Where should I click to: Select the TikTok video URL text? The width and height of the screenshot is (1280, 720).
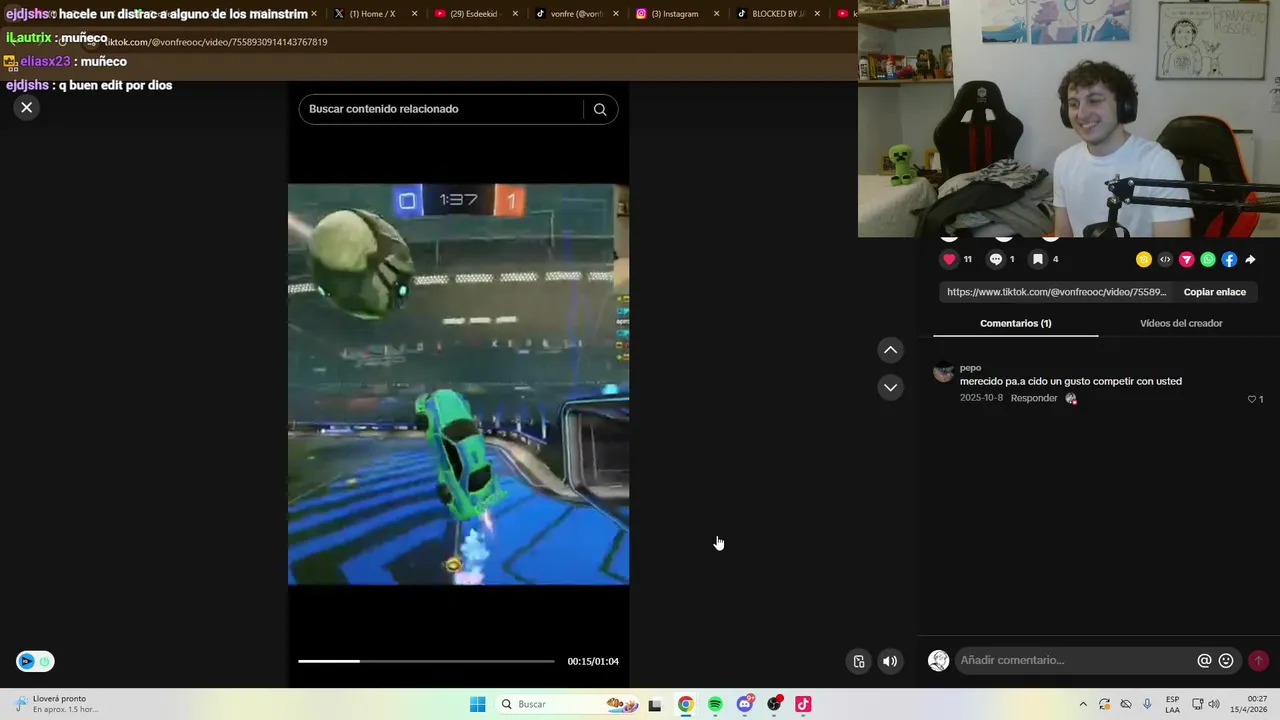point(1057,292)
